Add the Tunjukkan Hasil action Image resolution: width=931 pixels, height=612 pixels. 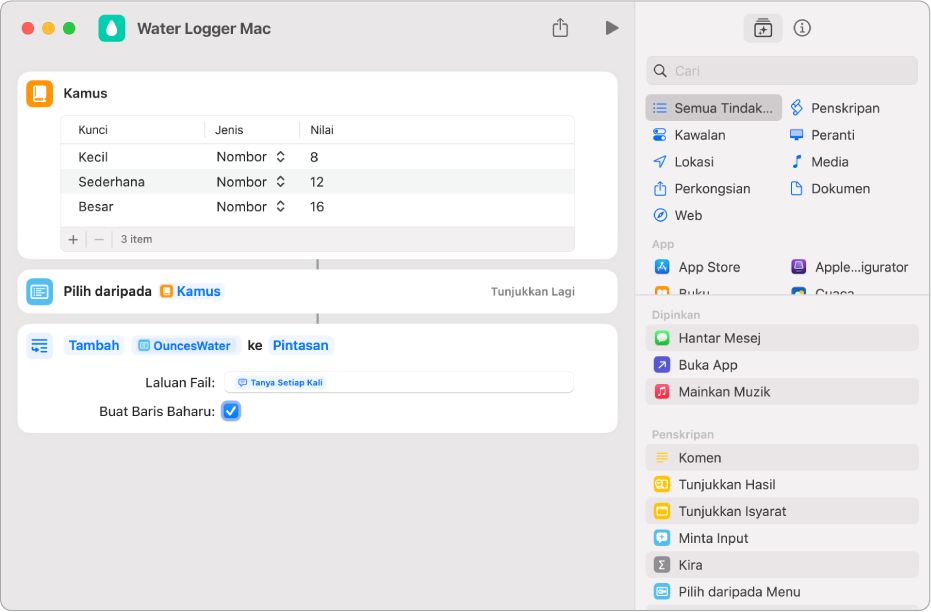coord(782,484)
